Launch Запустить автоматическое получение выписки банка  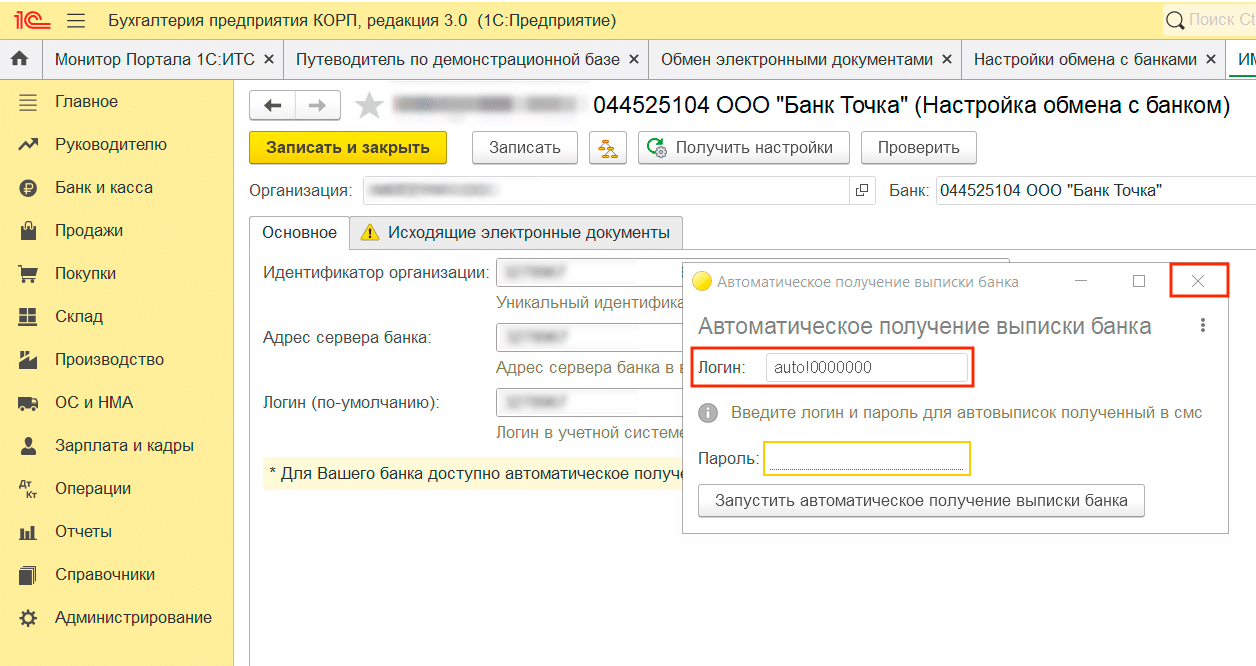pyautogui.click(x=922, y=501)
